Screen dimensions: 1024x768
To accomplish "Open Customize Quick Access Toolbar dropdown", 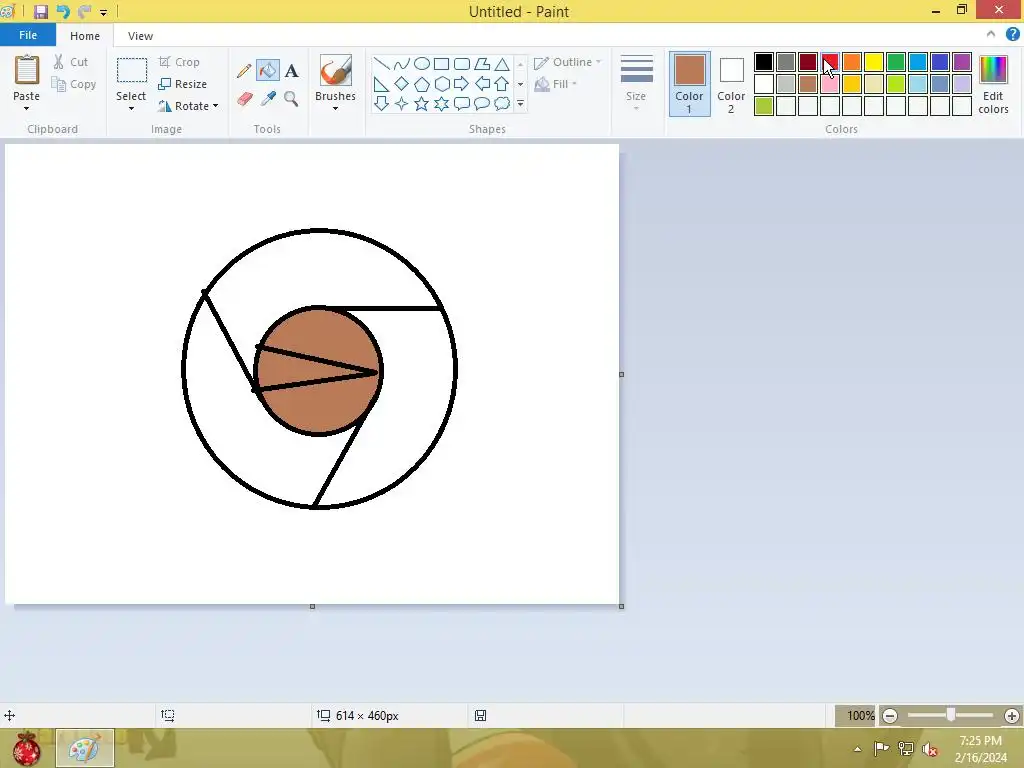I will point(103,12).
